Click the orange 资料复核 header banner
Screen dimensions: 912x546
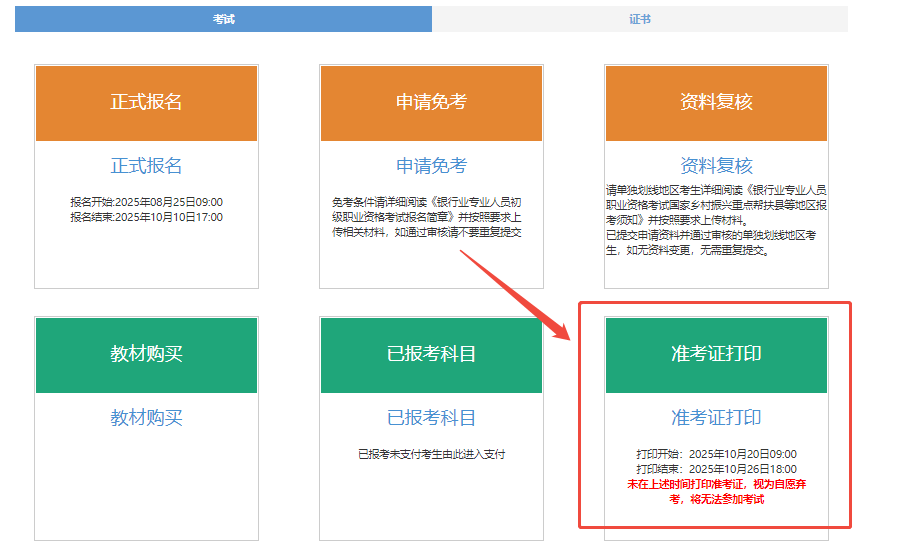click(x=716, y=103)
